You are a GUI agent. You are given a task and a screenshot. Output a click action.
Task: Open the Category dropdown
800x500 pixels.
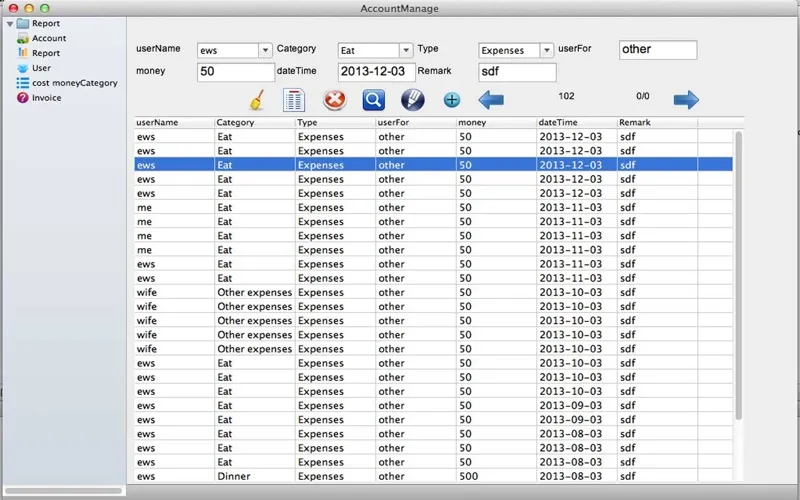[406, 51]
